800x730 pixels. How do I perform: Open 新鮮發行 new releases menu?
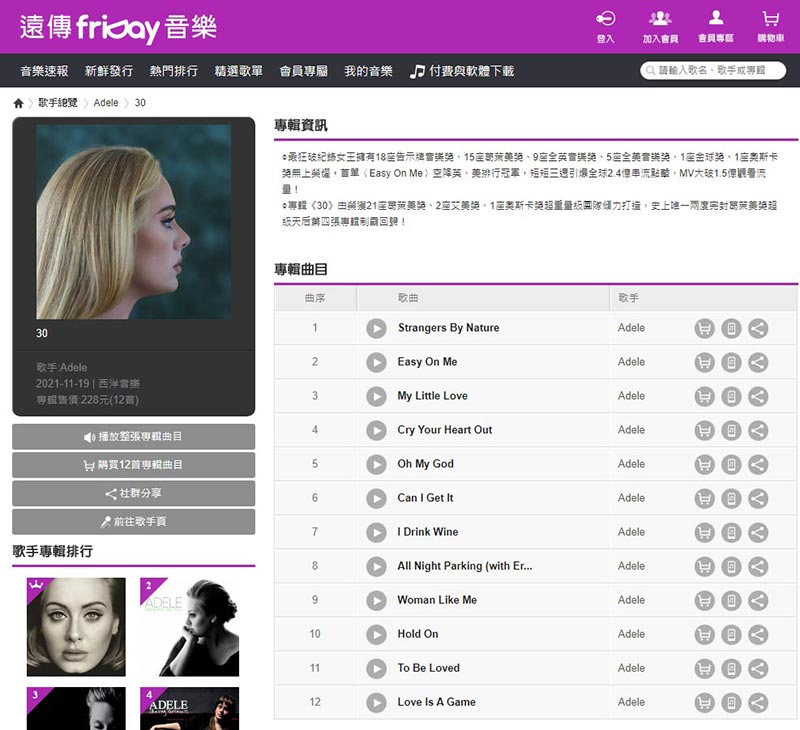point(109,71)
